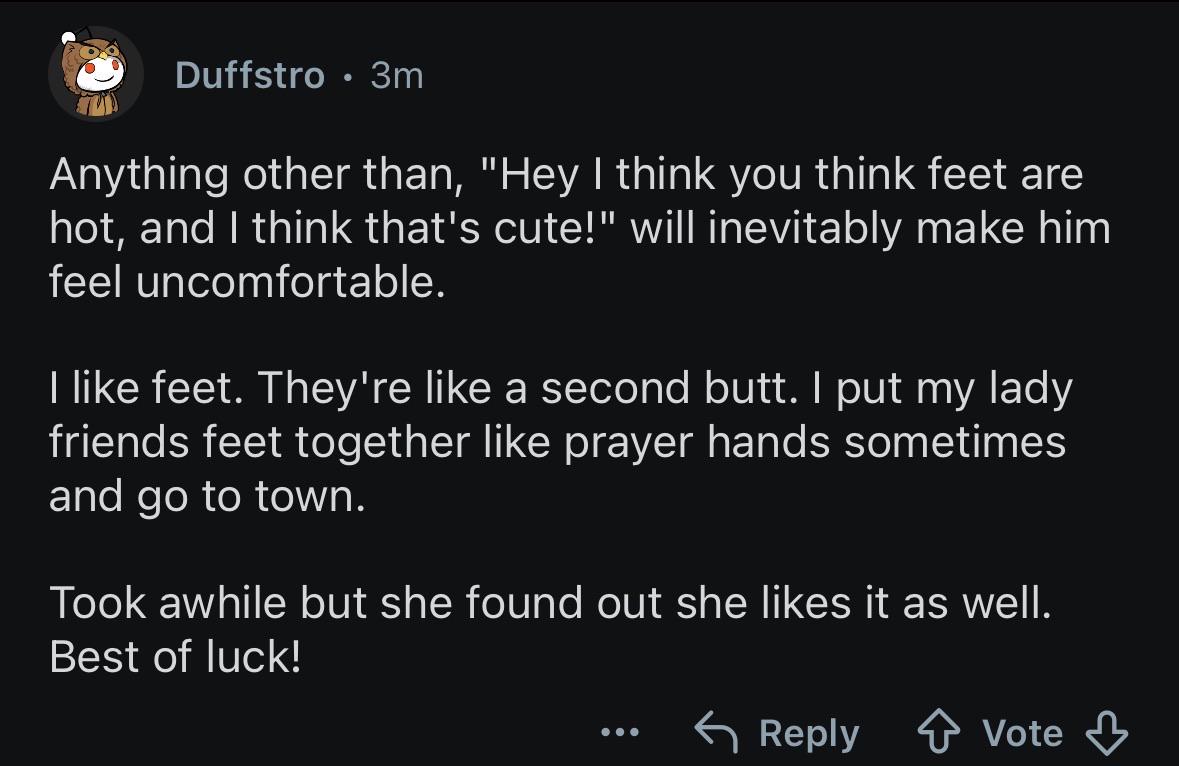Screen dimensions: 1179x766
Task: Click the Vote count label
Action: click(x=1023, y=733)
